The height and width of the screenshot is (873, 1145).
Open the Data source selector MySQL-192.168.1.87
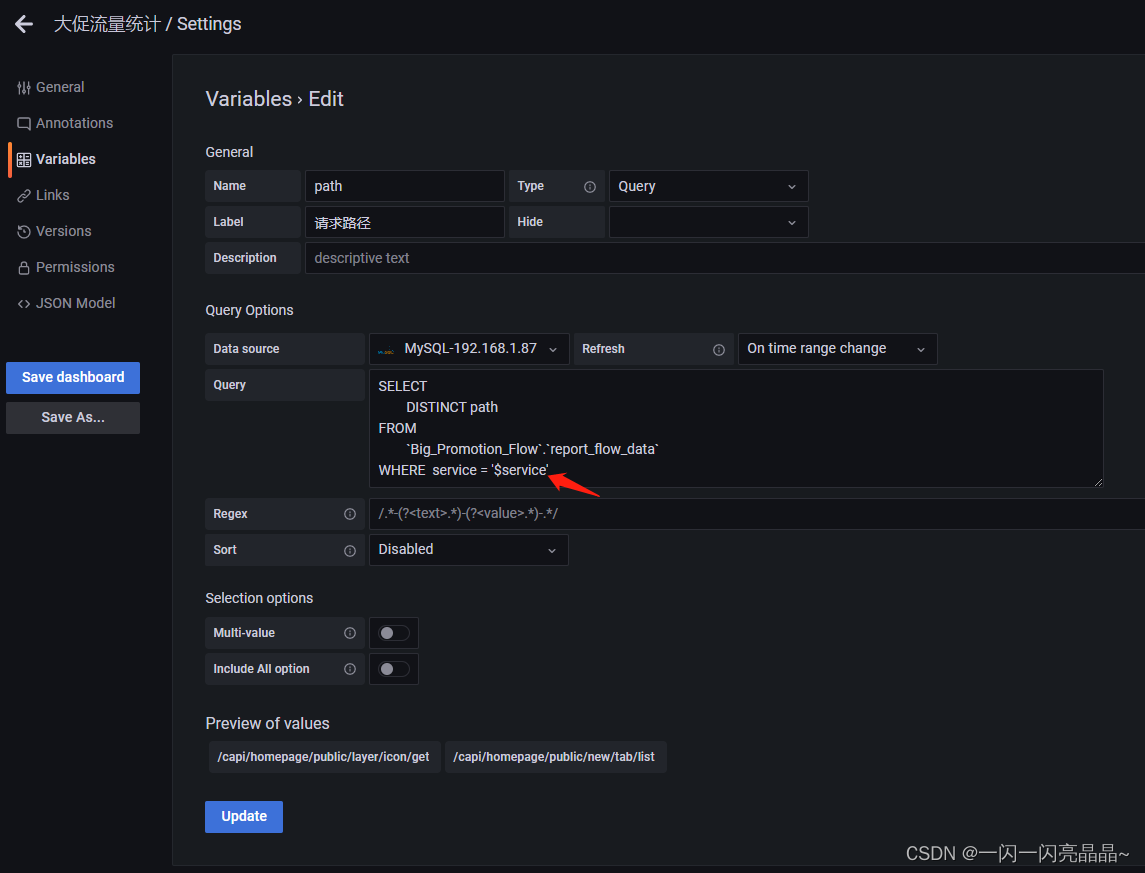tap(468, 349)
